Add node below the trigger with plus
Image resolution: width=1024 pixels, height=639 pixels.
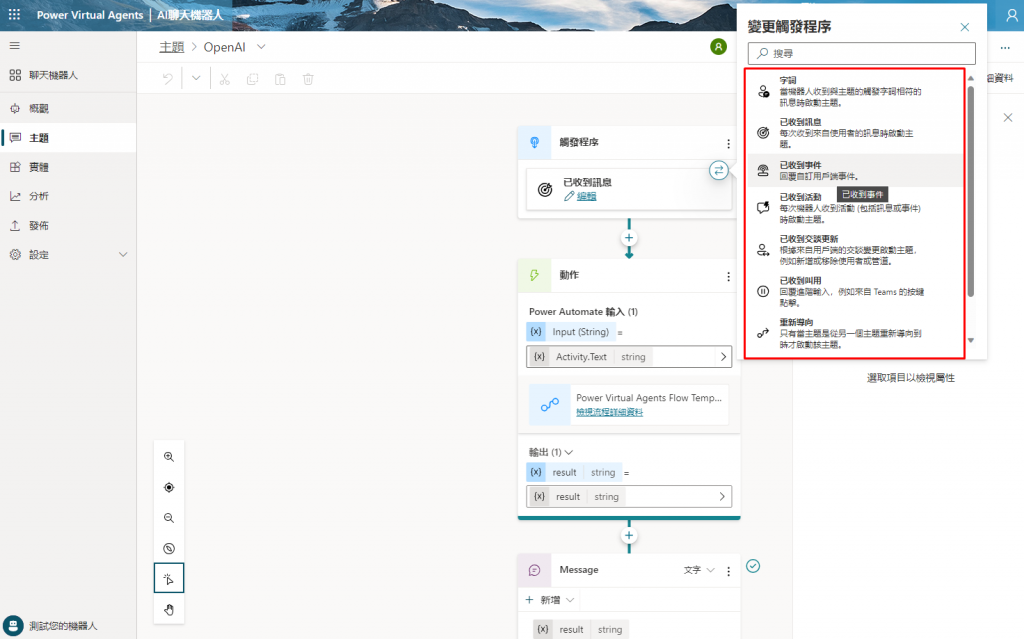coord(629,238)
